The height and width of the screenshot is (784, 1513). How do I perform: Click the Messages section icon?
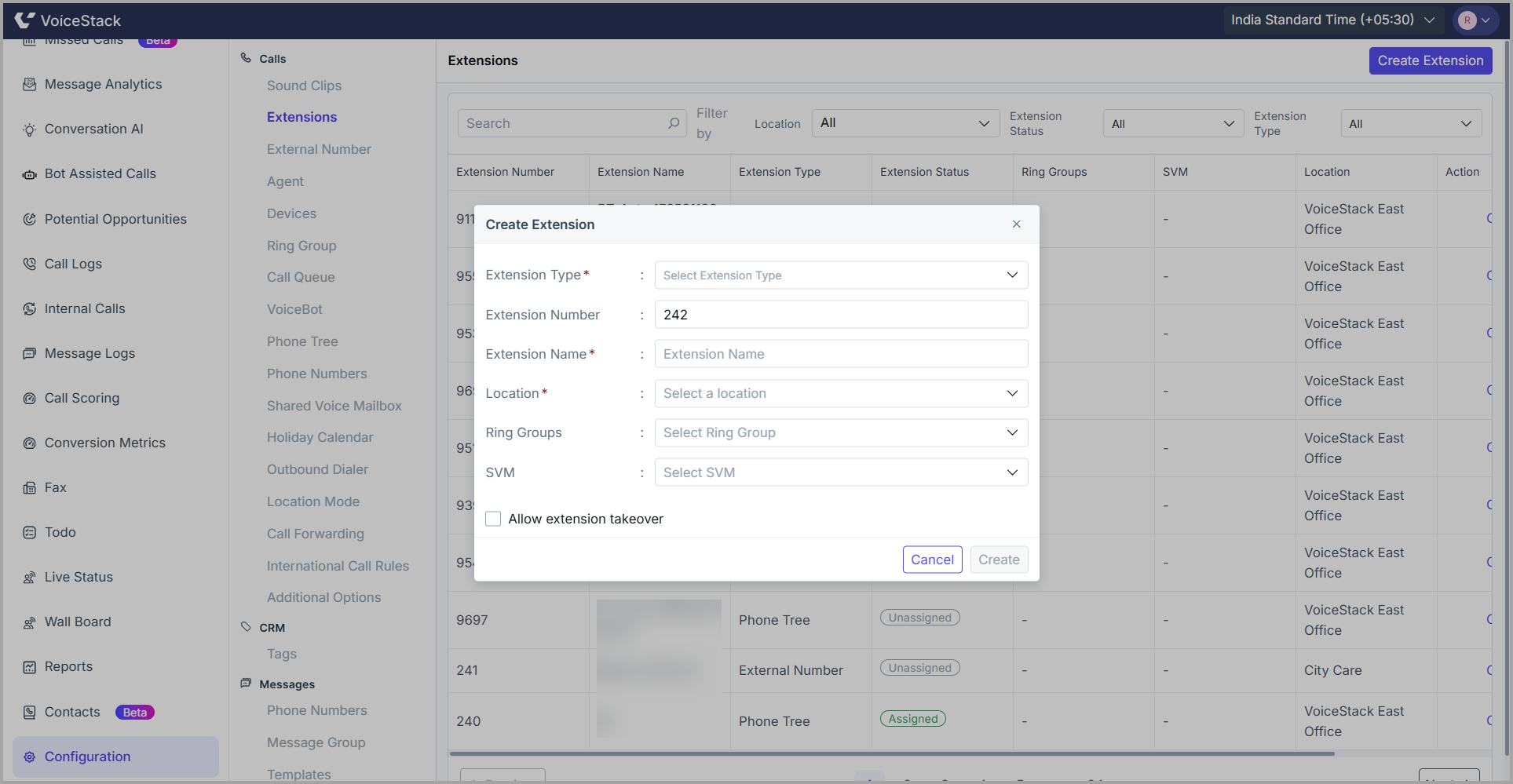coord(246,684)
